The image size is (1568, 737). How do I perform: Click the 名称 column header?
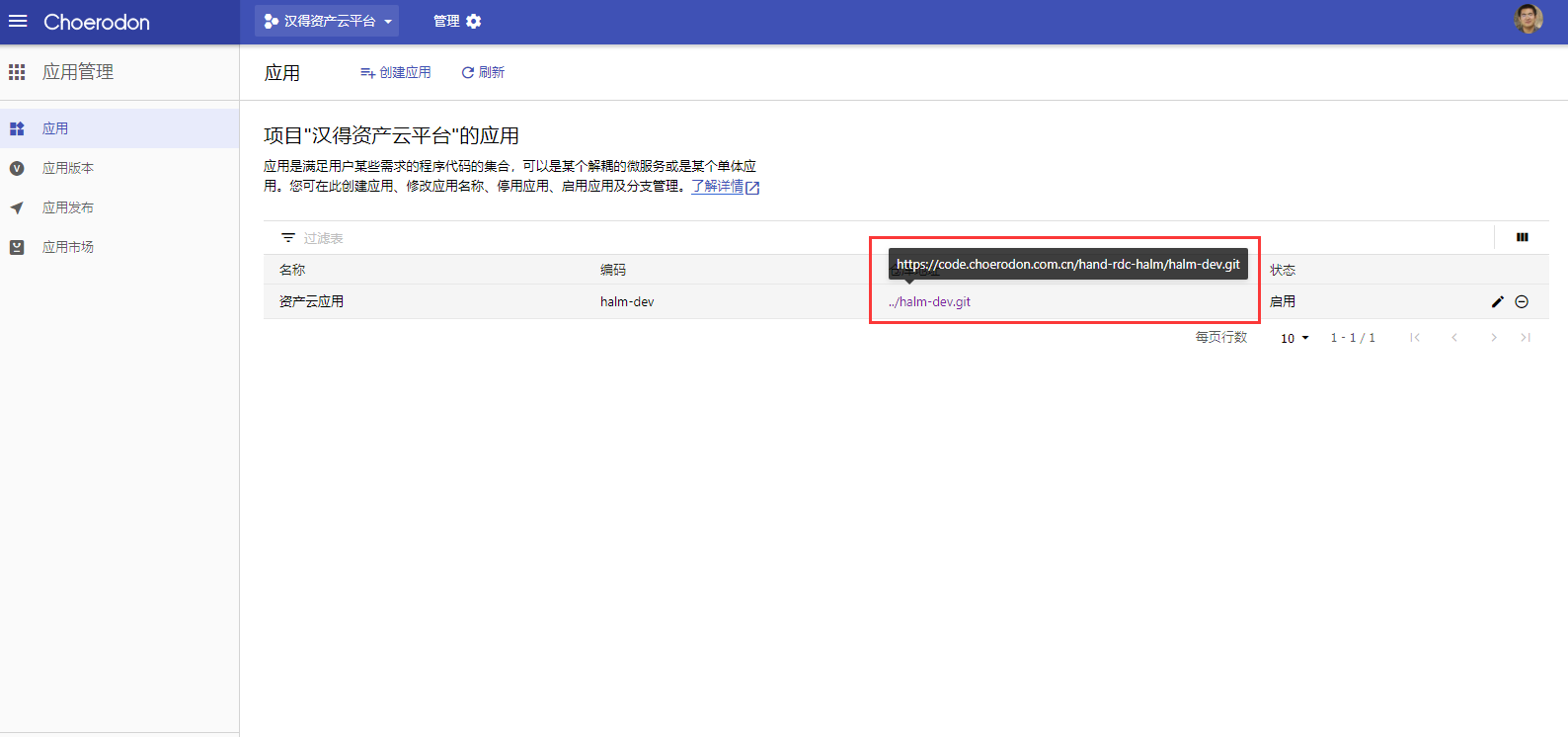tap(292, 270)
